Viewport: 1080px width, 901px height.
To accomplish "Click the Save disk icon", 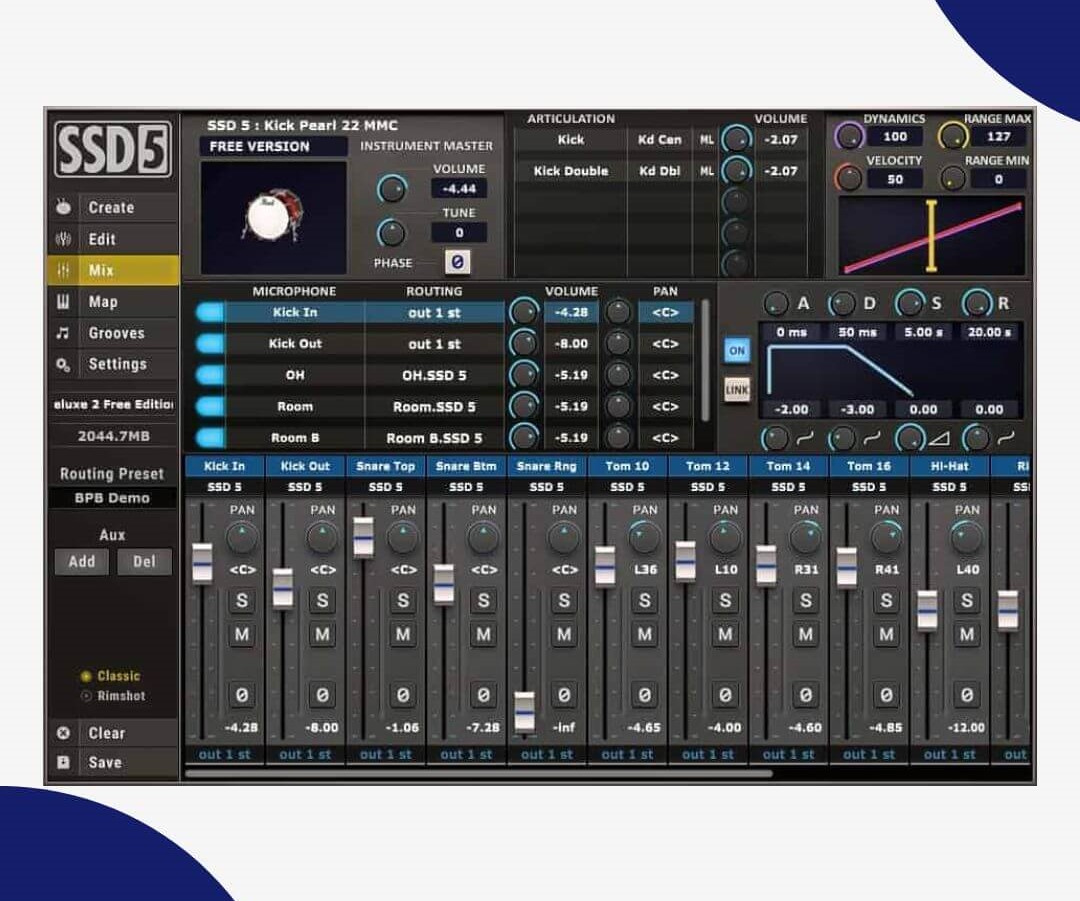I will [64, 762].
